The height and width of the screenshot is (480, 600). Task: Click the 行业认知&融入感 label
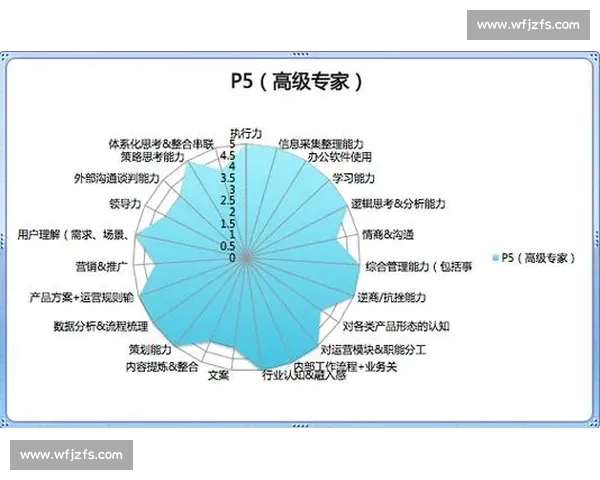click(304, 375)
